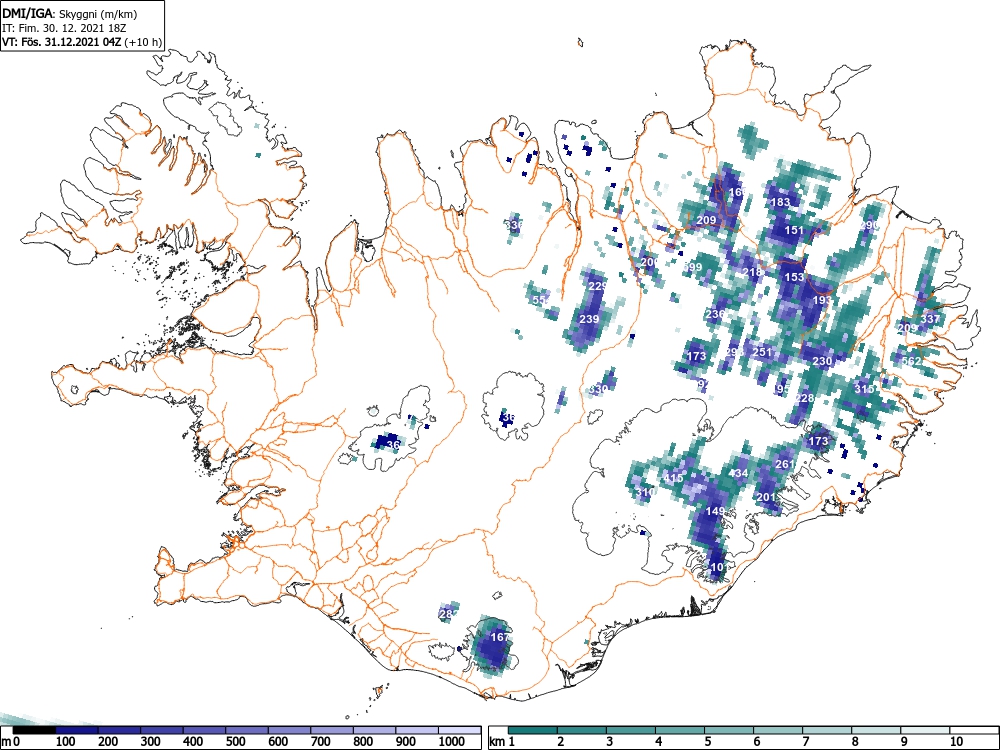Click the 900–1000 m pale lavender legend segment
Screen dimensions: 1000x750
coord(417,730)
